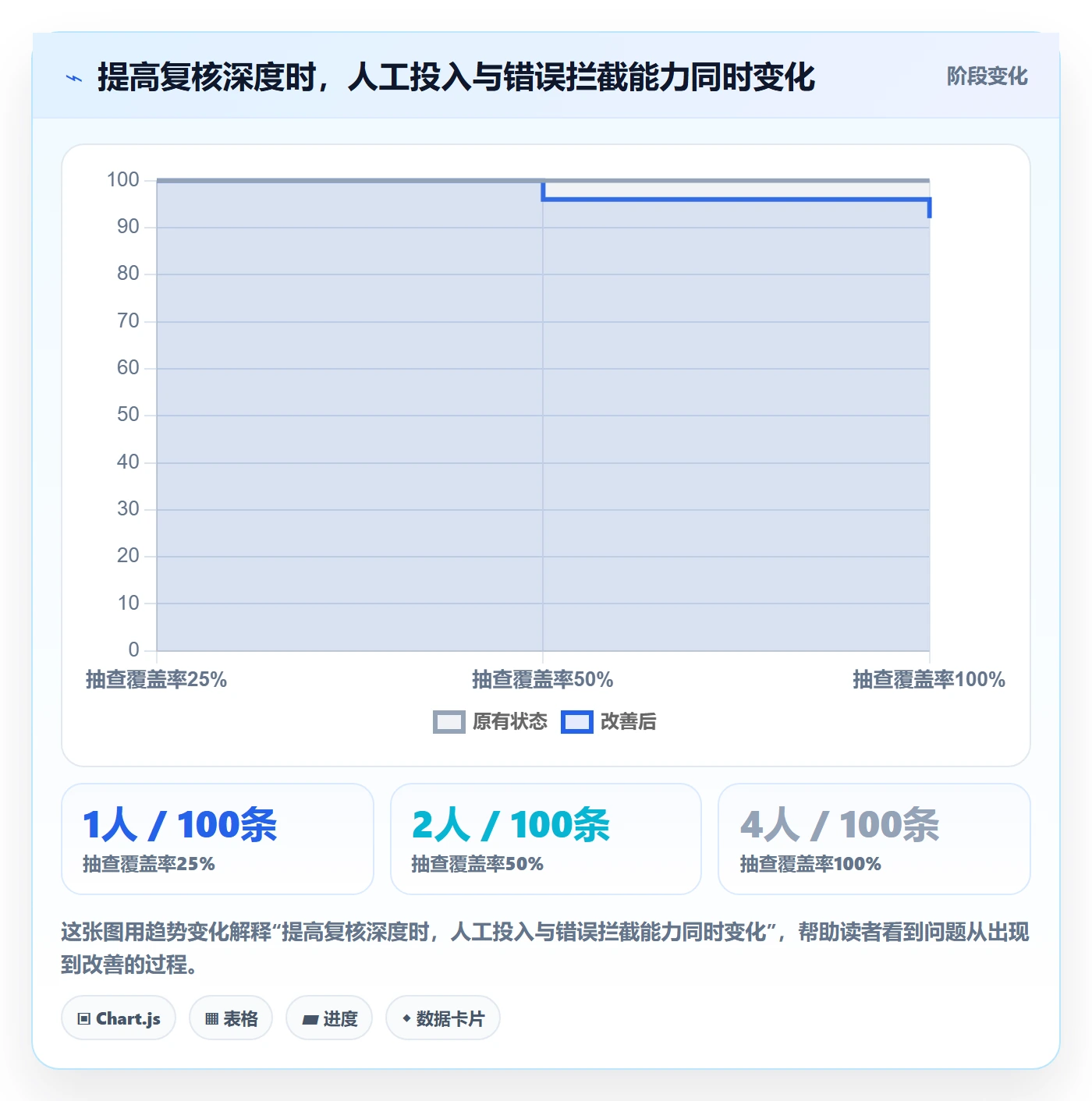Click the gray 原有状态 legend swatch
1092x1101 pixels.
pos(449,722)
